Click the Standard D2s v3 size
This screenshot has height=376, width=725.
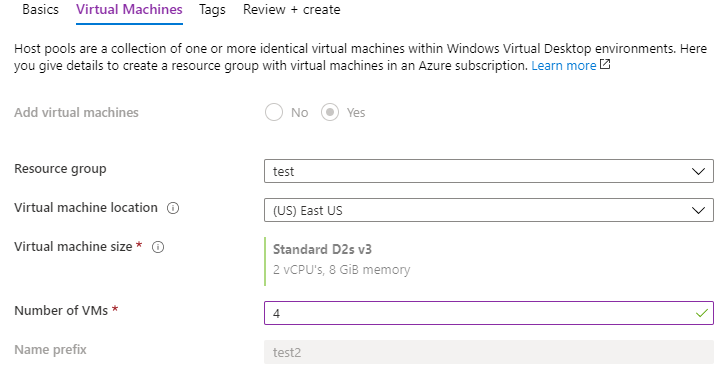click(x=322, y=249)
